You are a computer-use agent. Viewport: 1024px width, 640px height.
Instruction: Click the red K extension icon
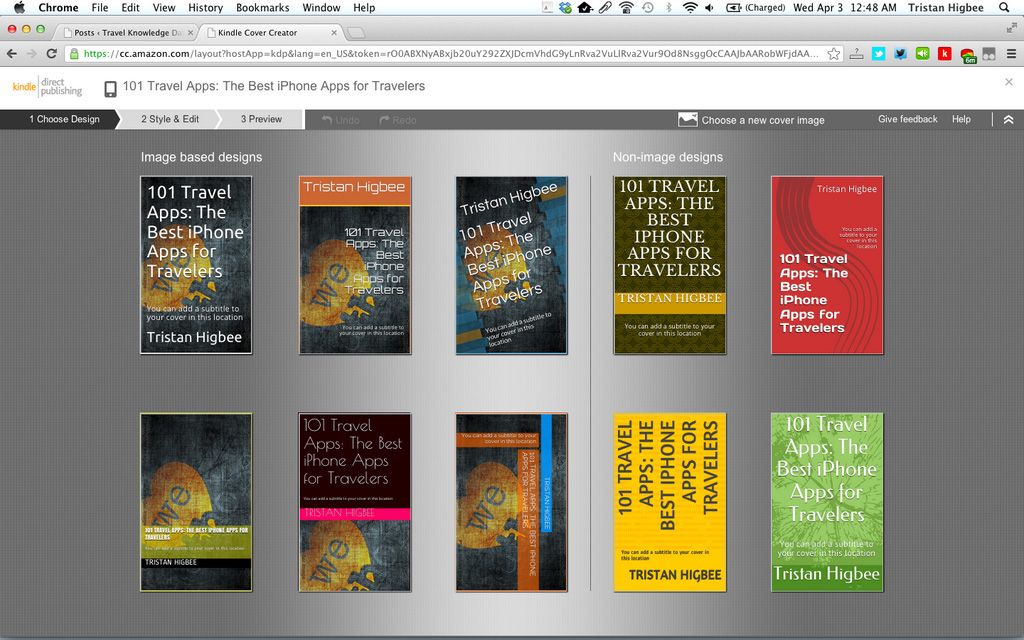944,54
